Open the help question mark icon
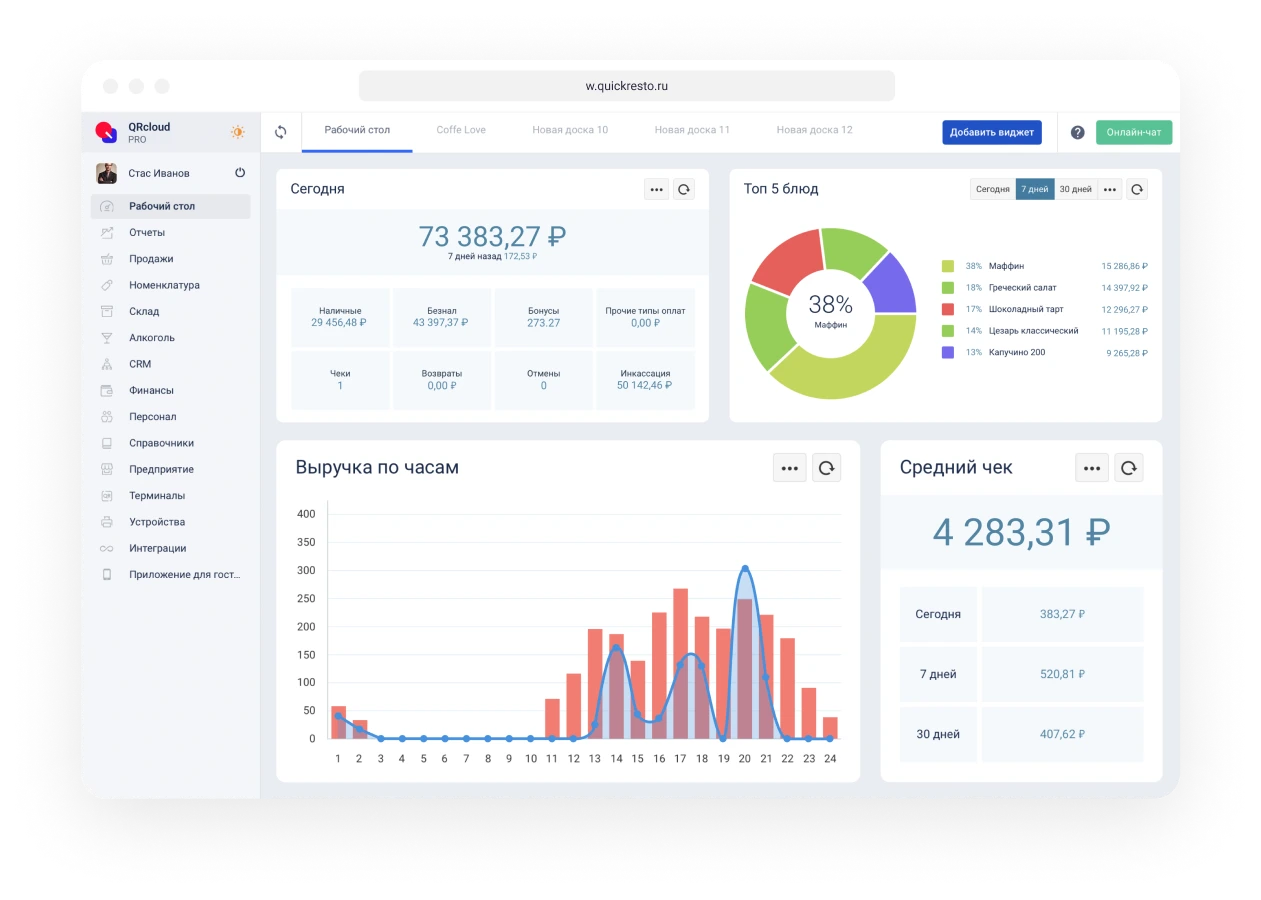Screen dimensions: 1261x900 (x=1077, y=132)
